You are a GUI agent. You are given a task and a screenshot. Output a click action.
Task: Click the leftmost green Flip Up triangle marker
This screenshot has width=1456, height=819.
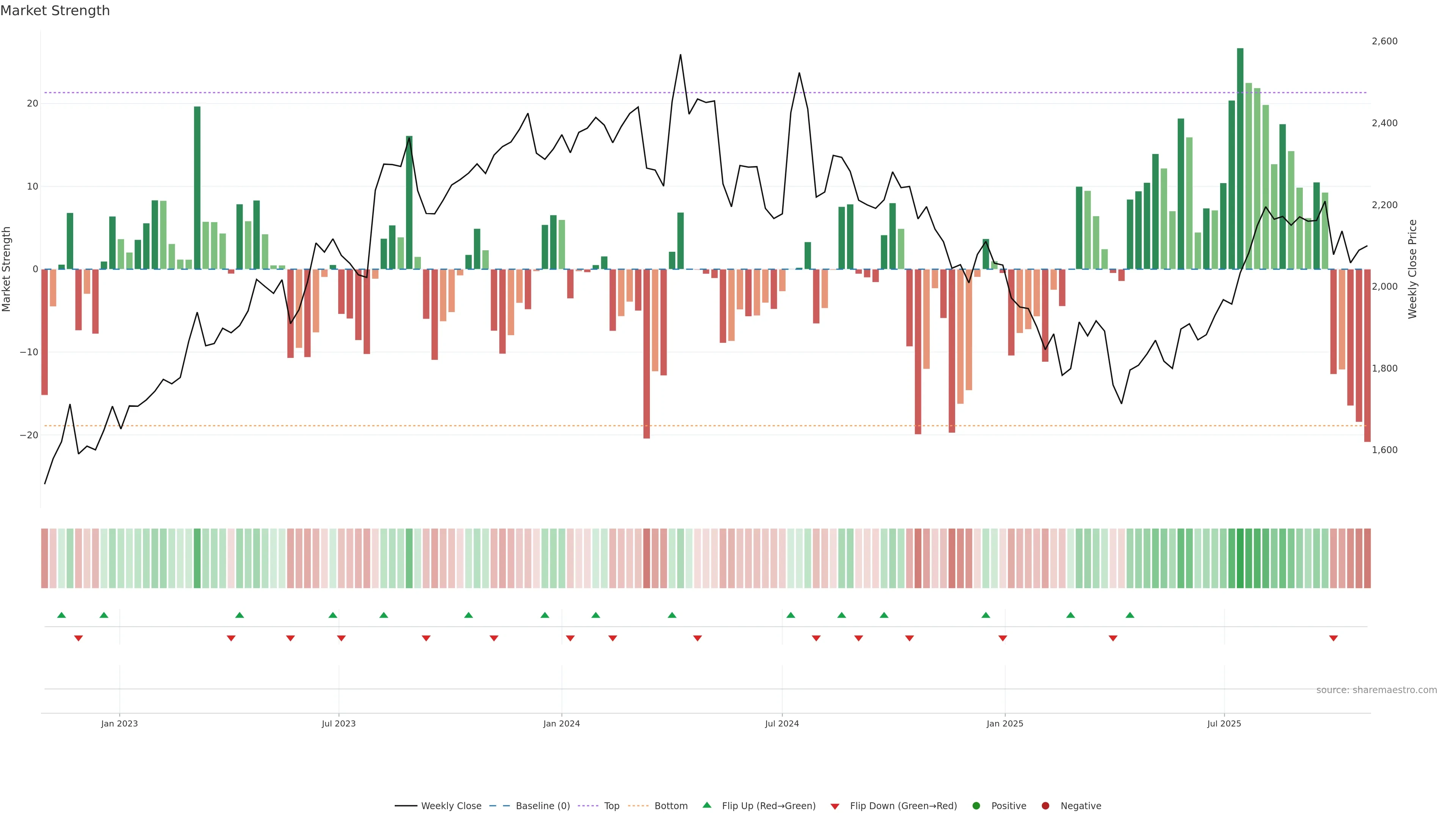coord(61,615)
